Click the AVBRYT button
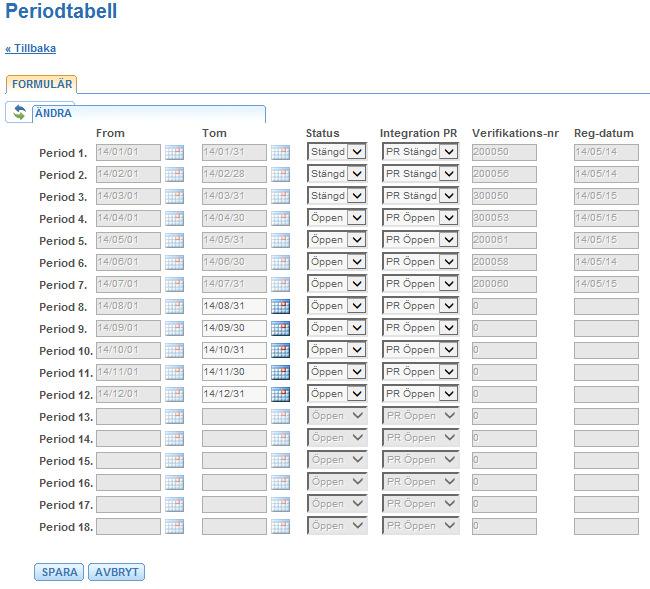 116,572
